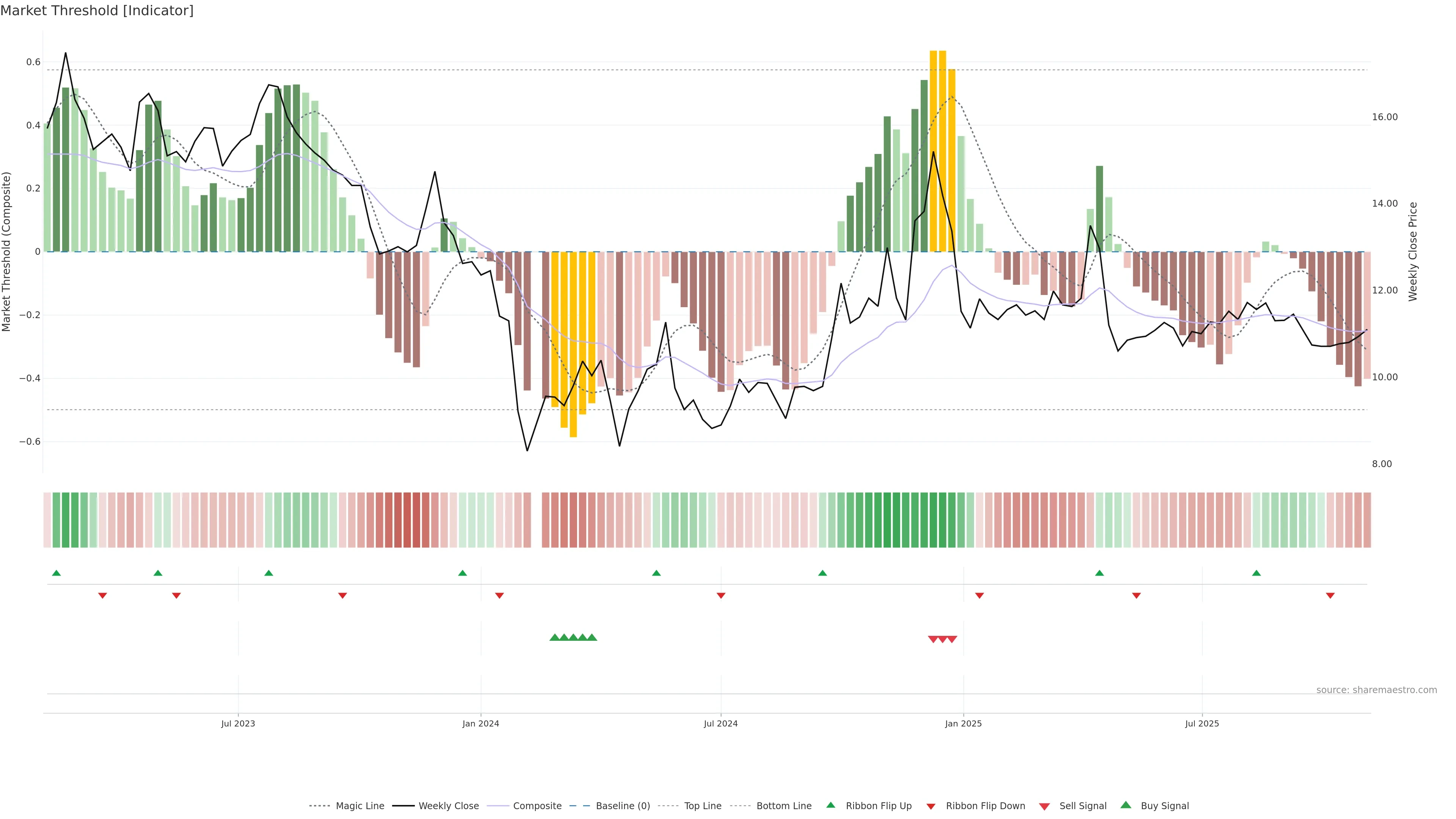This screenshot has height=819, width=1456.
Task: Click the leftmost buy signal green triangle
Action: [554, 637]
